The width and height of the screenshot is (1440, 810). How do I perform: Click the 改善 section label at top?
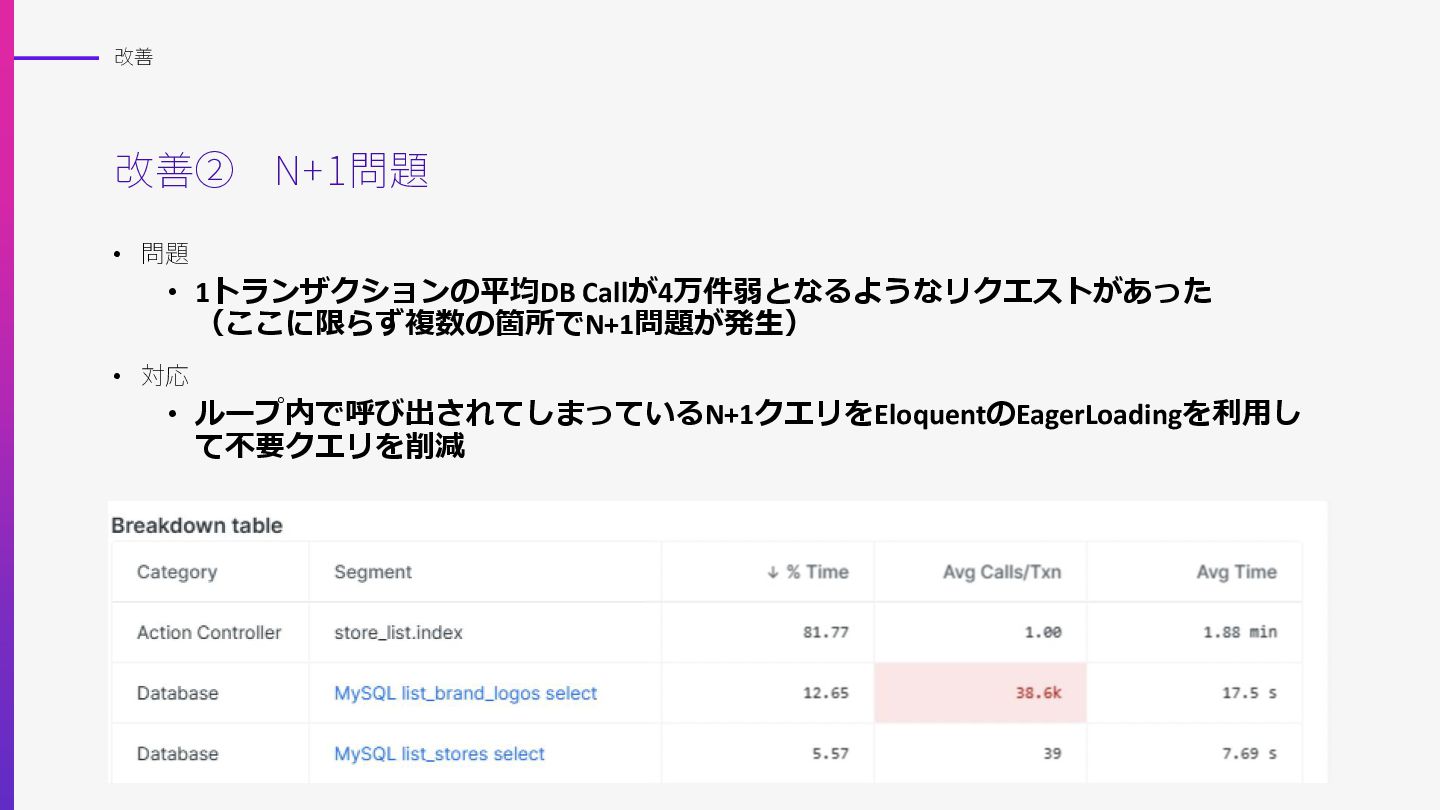coord(133,57)
